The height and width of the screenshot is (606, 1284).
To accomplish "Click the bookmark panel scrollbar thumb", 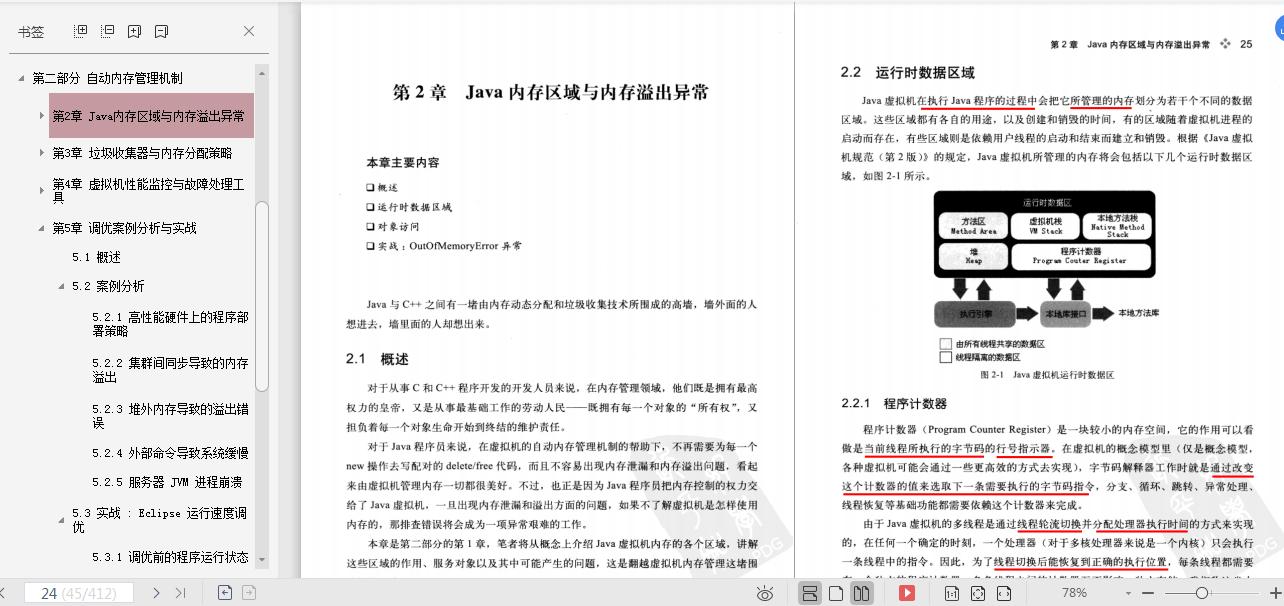I will click(262, 296).
